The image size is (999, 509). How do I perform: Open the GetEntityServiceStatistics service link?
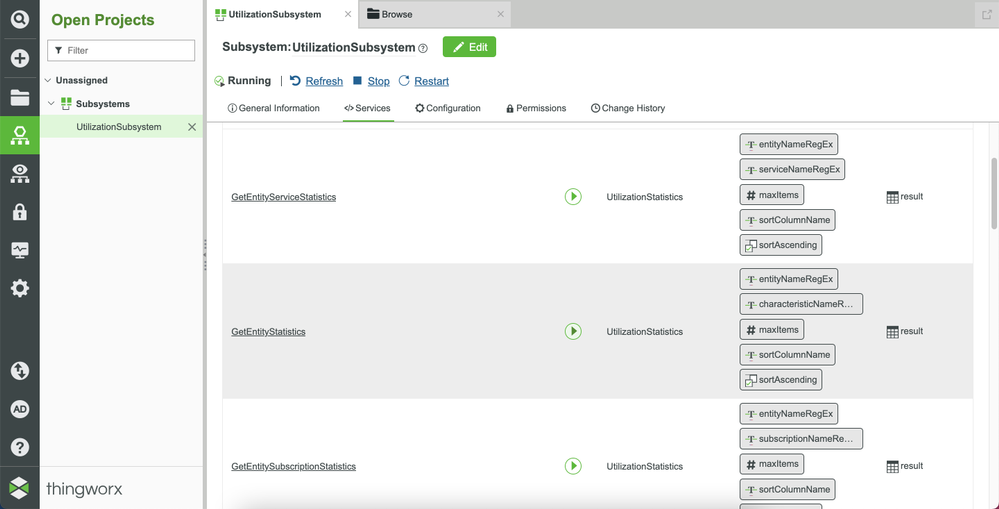pyautogui.click(x=284, y=197)
